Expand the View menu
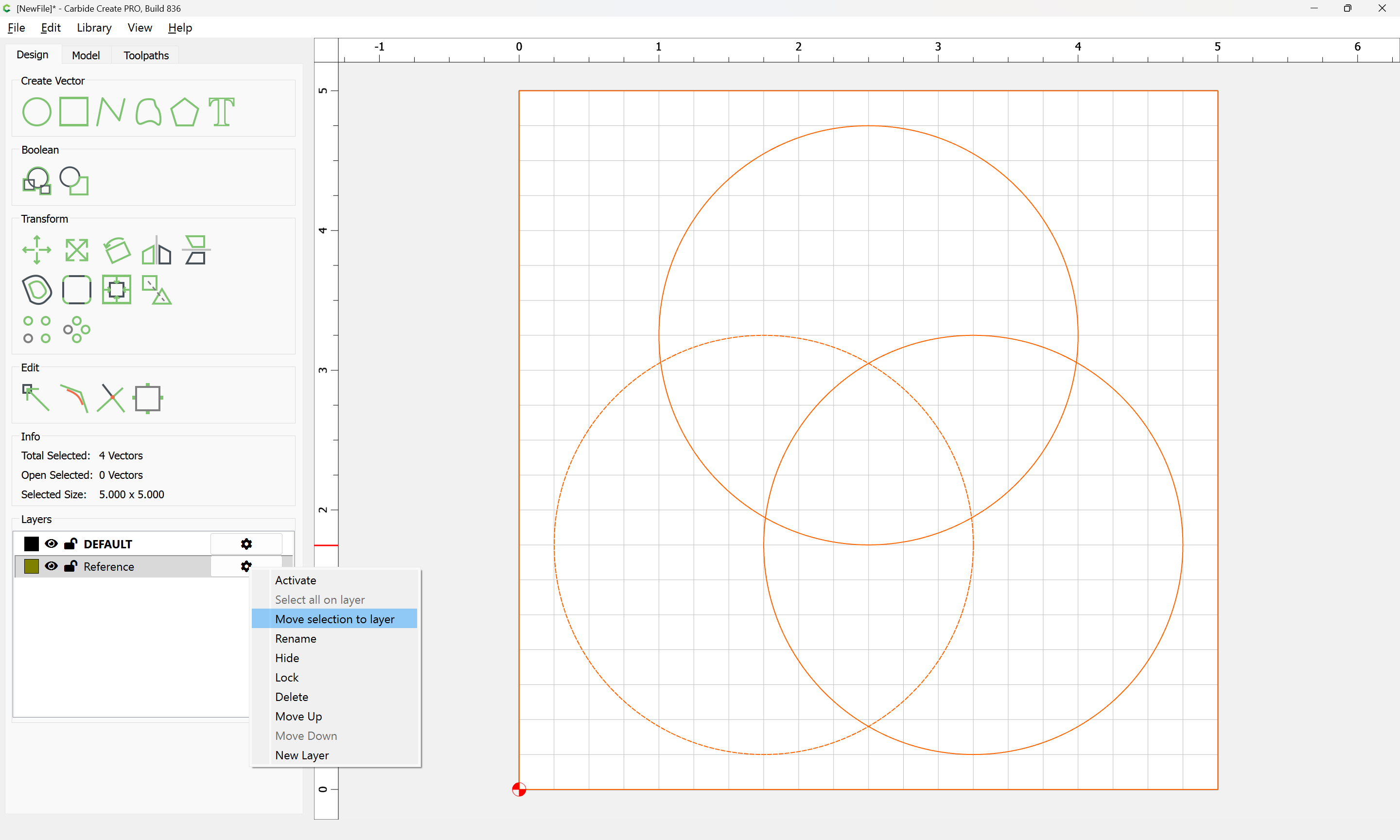The width and height of the screenshot is (1400, 840). (139, 28)
